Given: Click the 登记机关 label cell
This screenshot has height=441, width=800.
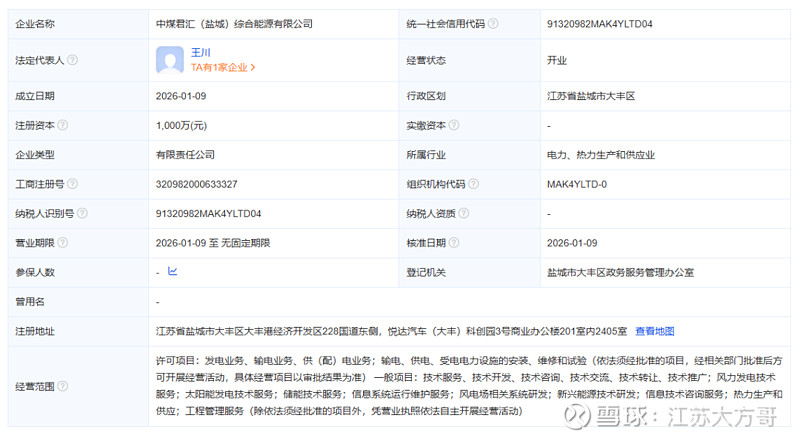Looking at the screenshot, I should click(469, 273).
